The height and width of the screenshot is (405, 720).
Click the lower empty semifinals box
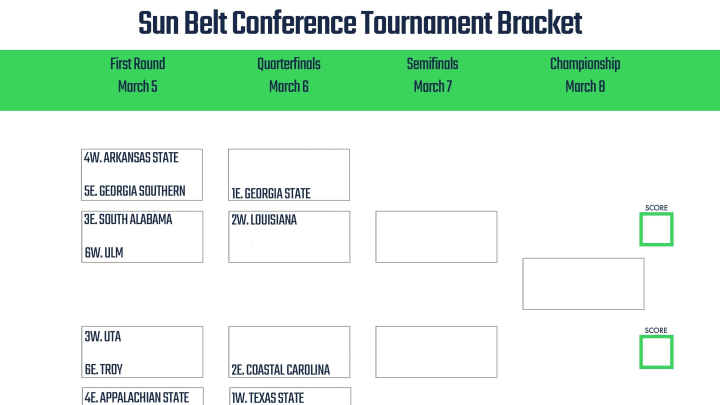(x=436, y=352)
